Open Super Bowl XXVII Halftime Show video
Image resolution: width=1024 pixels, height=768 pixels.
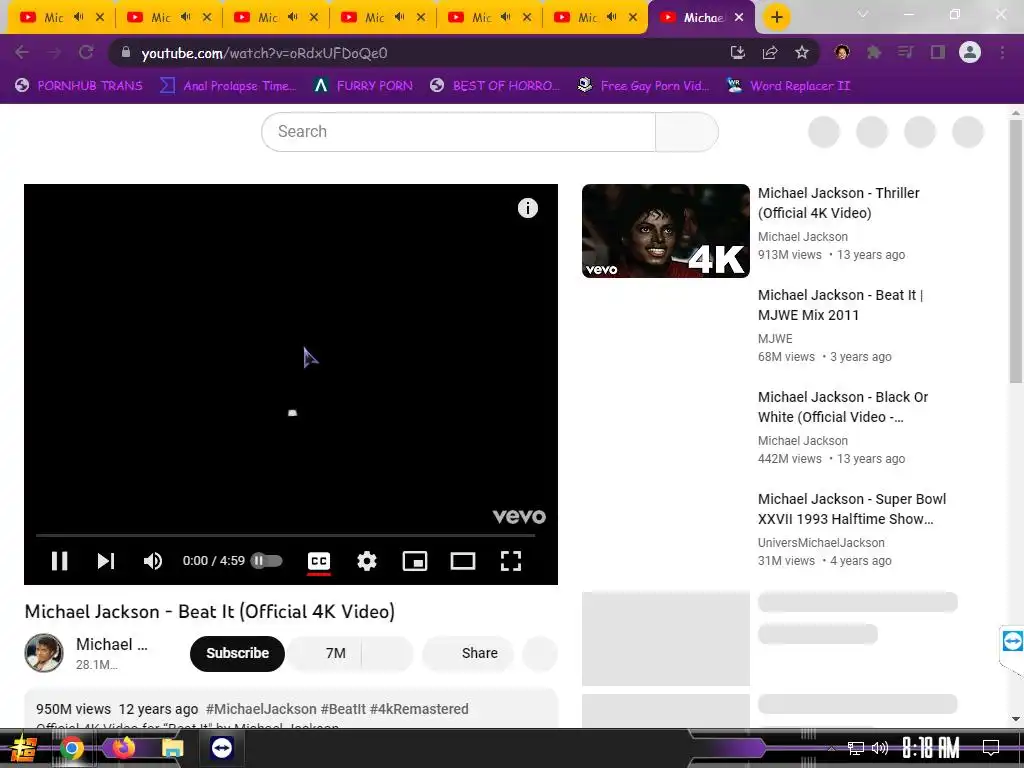coord(852,509)
